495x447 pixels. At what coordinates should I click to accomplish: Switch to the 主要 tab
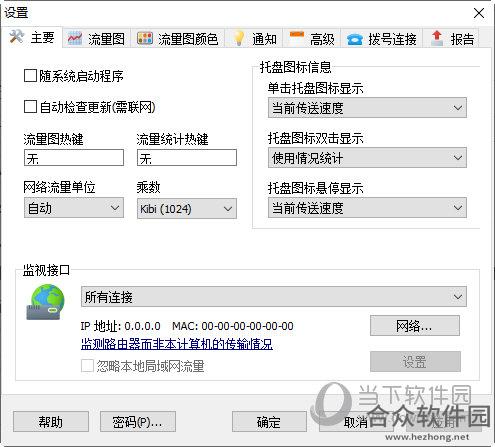tap(32, 37)
